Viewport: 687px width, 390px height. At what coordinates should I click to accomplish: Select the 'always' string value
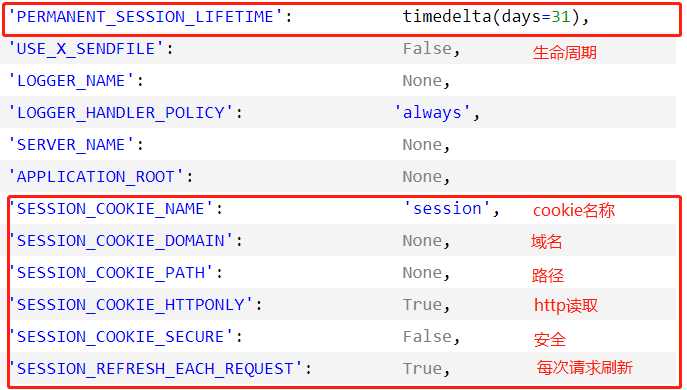pyautogui.click(x=432, y=113)
